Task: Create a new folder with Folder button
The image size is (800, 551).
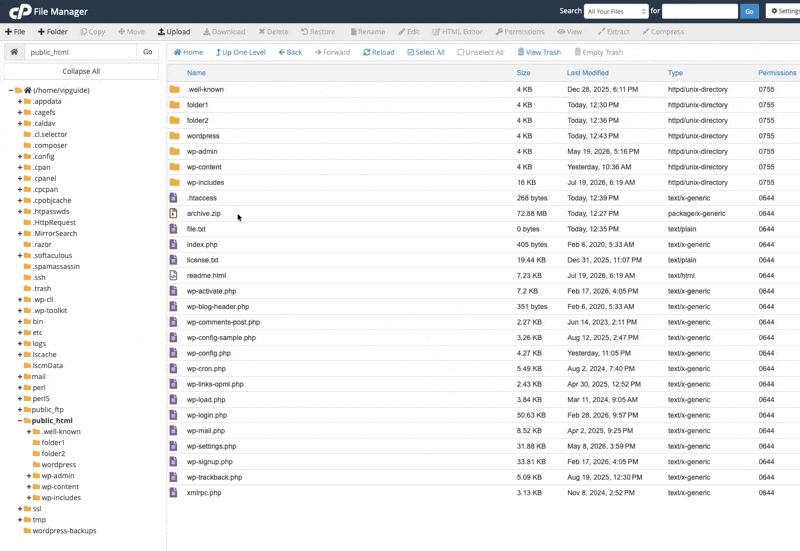Action: click(x=53, y=32)
